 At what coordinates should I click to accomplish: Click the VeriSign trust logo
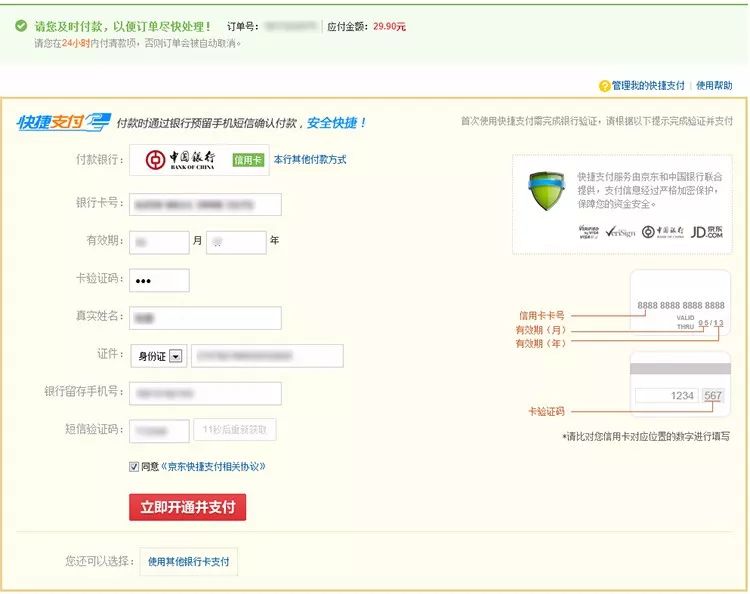620,232
